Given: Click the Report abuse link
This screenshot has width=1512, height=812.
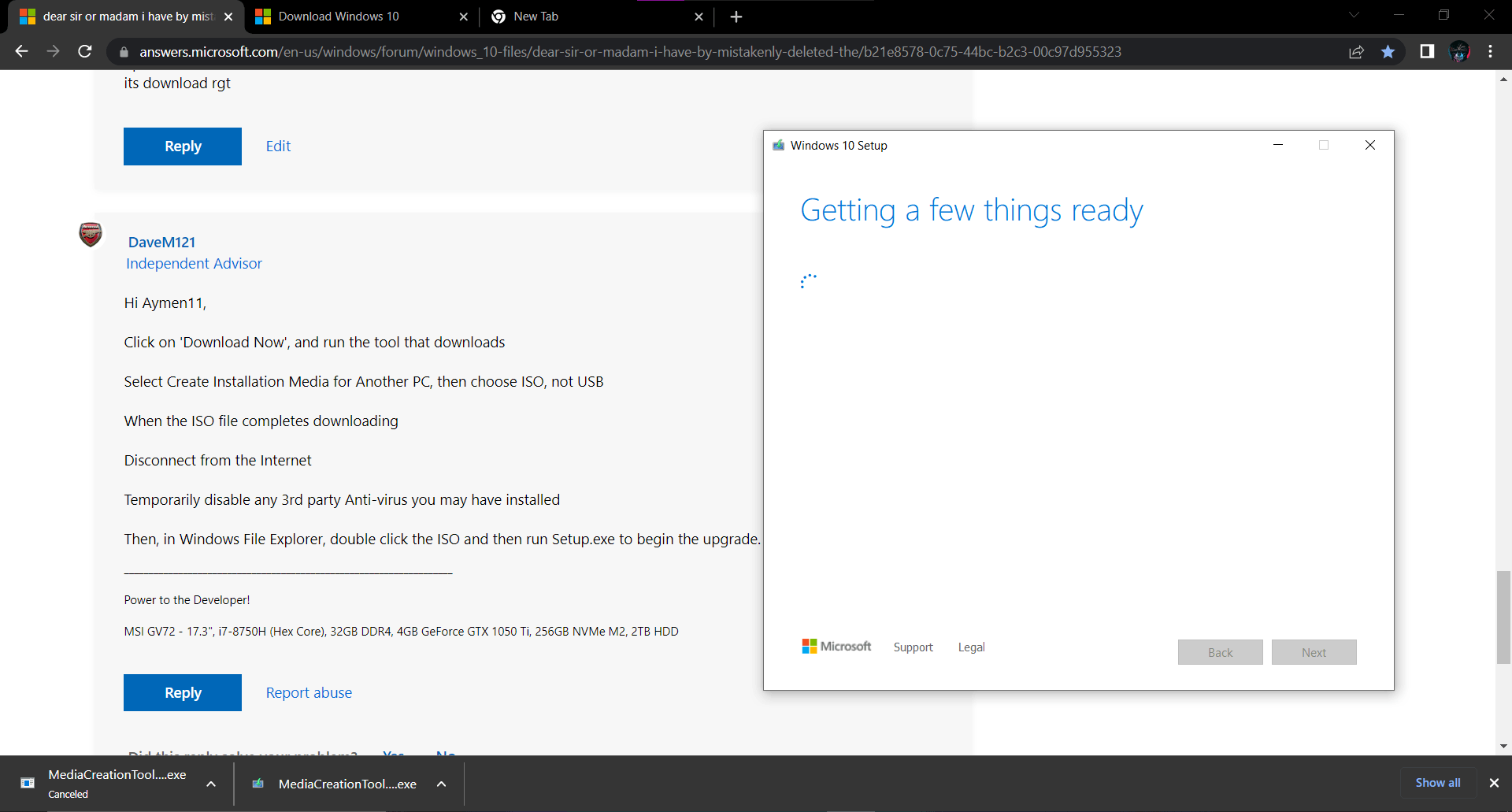Looking at the screenshot, I should pos(309,693).
